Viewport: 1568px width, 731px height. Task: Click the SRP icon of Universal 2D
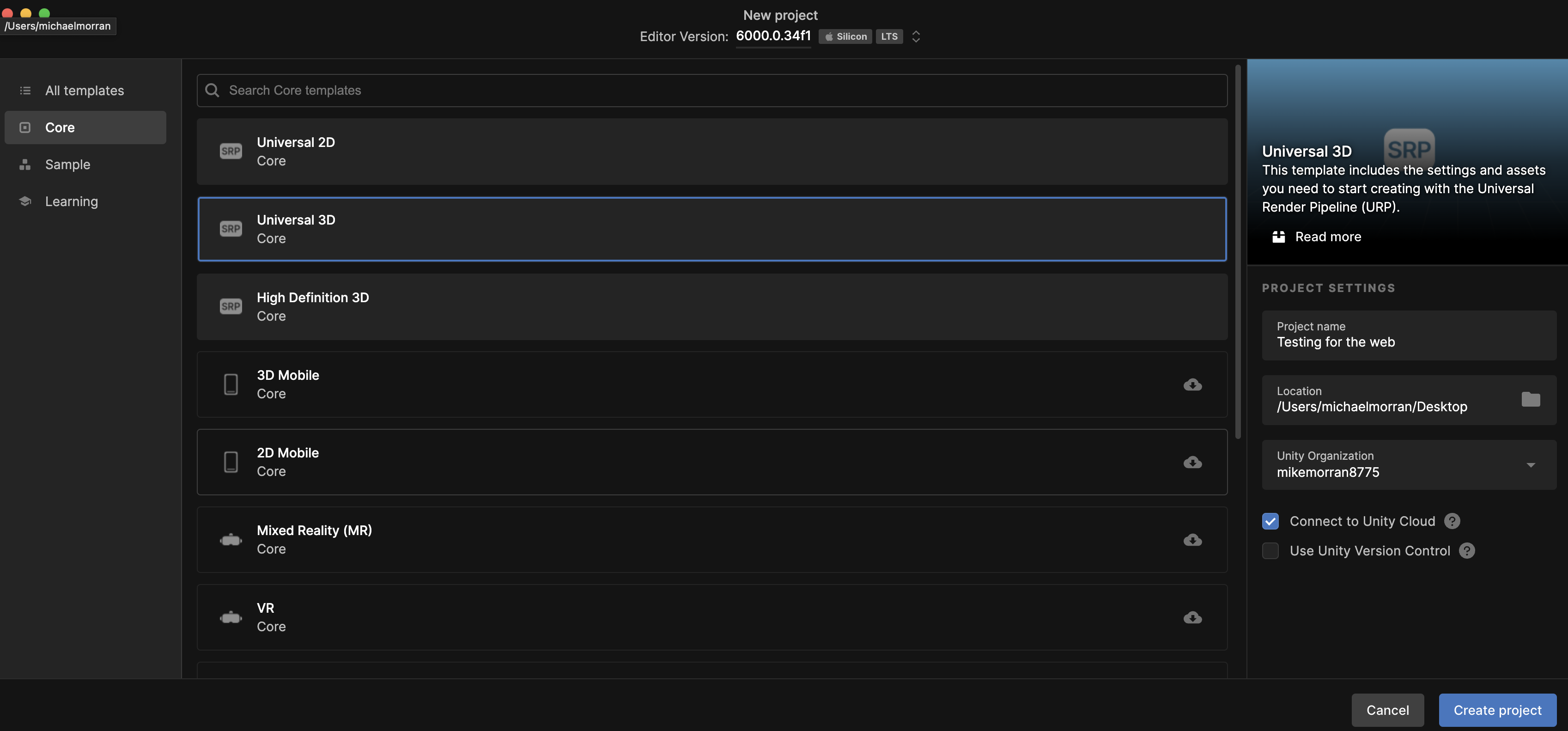(x=231, y=151)
